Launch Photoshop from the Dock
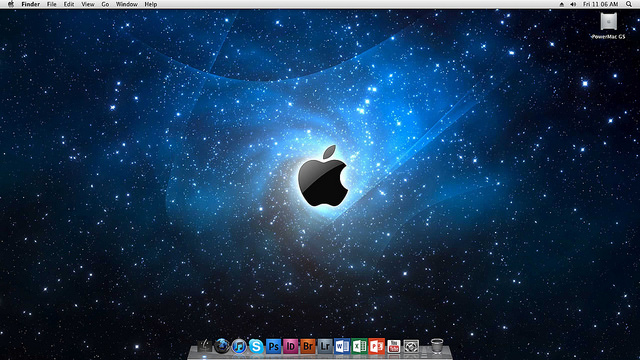 (273, 347)
